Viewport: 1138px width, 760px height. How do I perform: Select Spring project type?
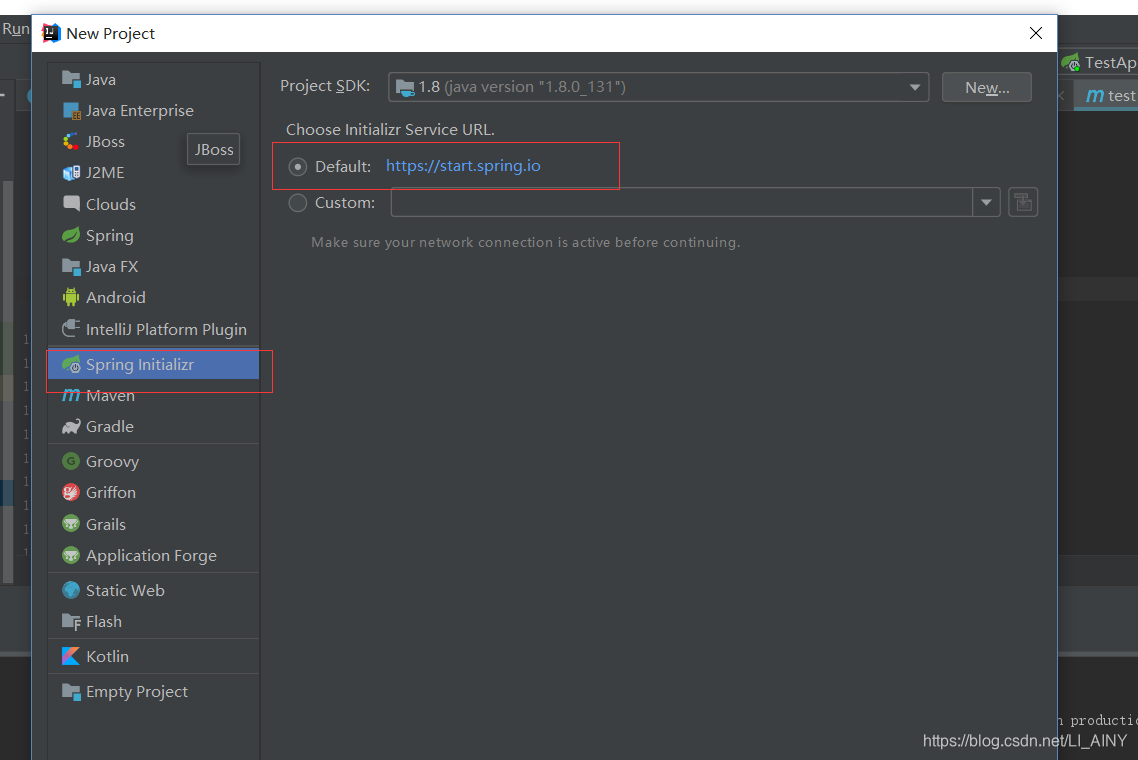[x=153, y=235]
